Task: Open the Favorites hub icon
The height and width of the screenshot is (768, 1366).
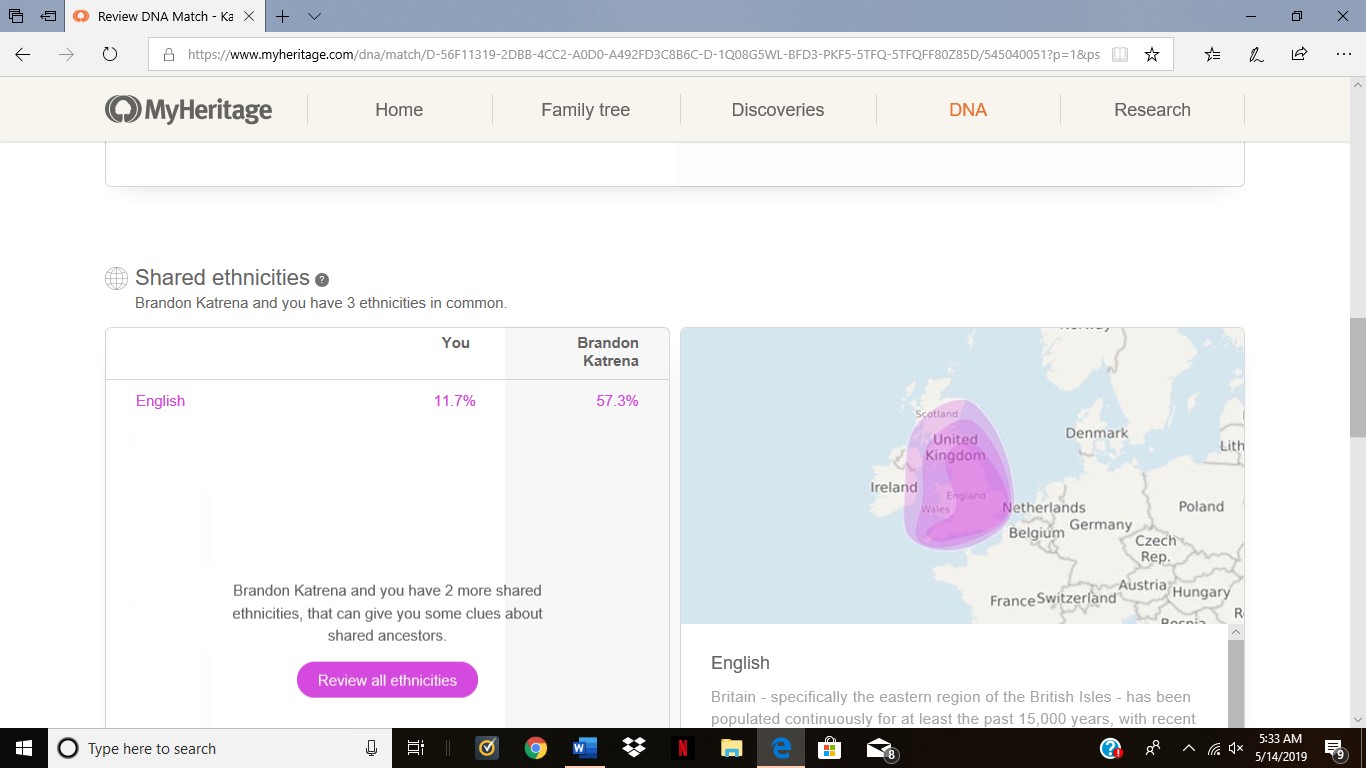Action: 1212,55
